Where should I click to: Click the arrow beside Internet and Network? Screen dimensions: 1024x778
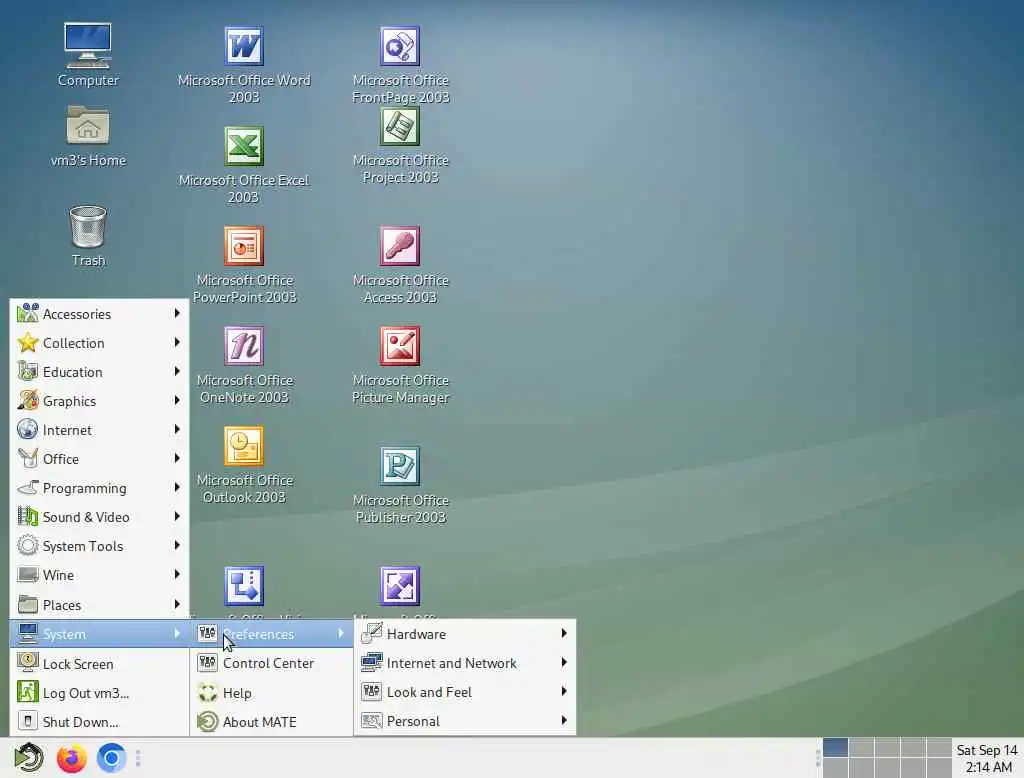[x=564, y=662]
